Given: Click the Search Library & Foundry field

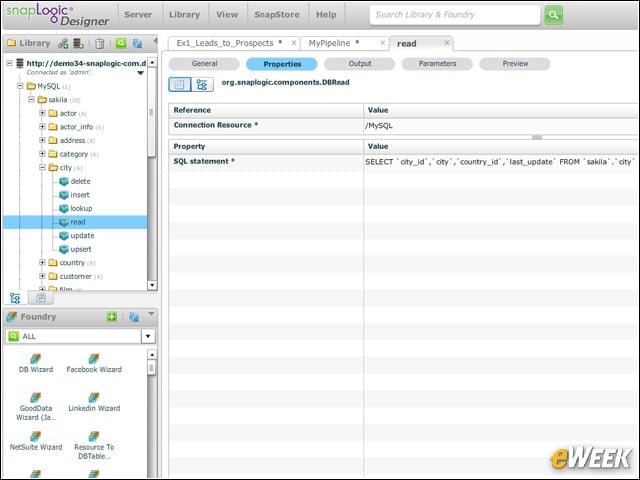Looking at the screenshot, I should pos(455,15).
